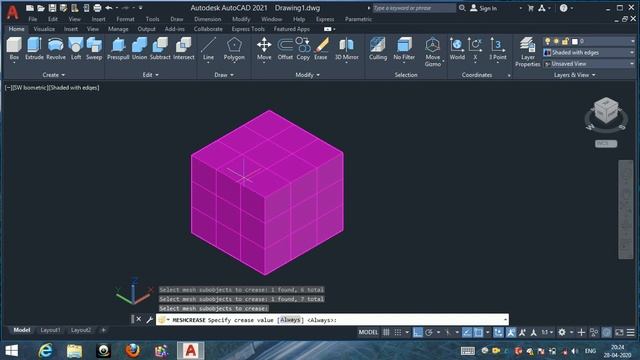Open Firefox from the taskbar
The image size is (640, 360).
coord(133,351)
